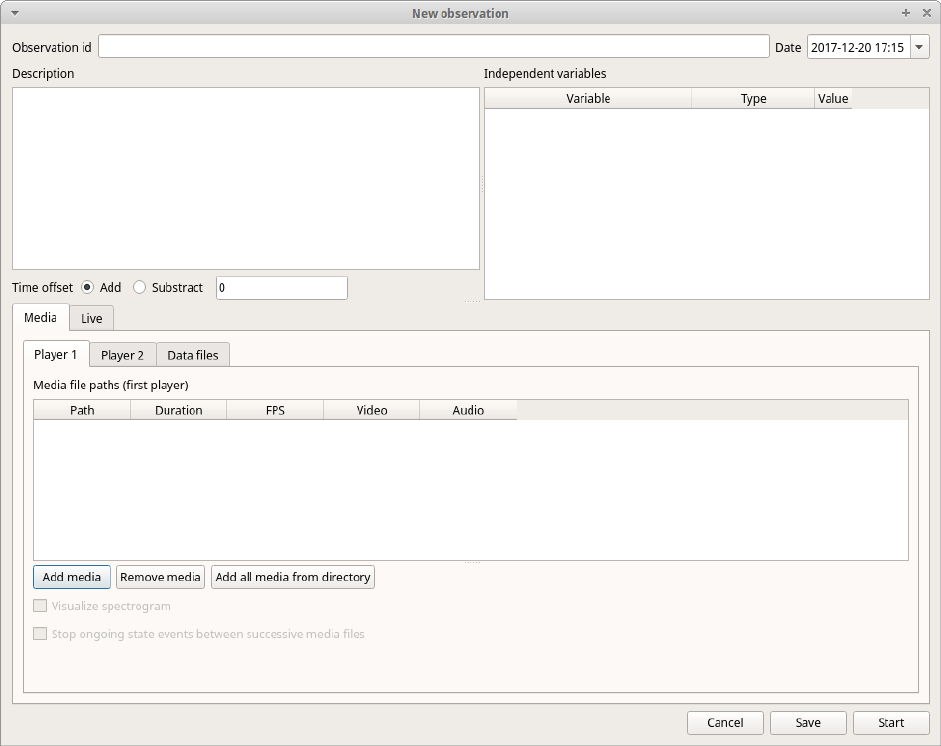
Task: Click the Start button
Action: click(x=891, y=723)
